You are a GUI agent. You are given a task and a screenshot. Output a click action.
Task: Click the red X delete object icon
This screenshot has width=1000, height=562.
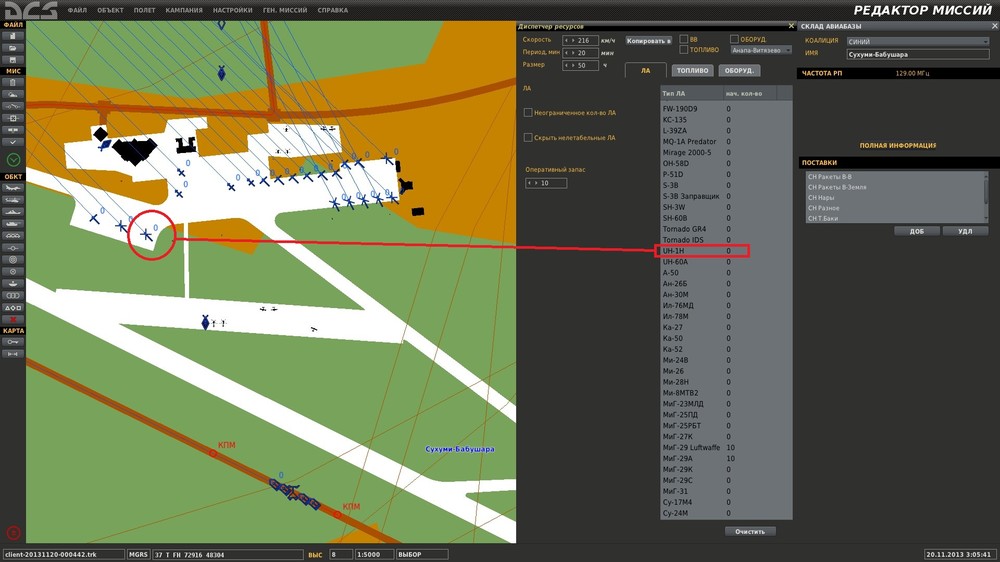(13, 318)
